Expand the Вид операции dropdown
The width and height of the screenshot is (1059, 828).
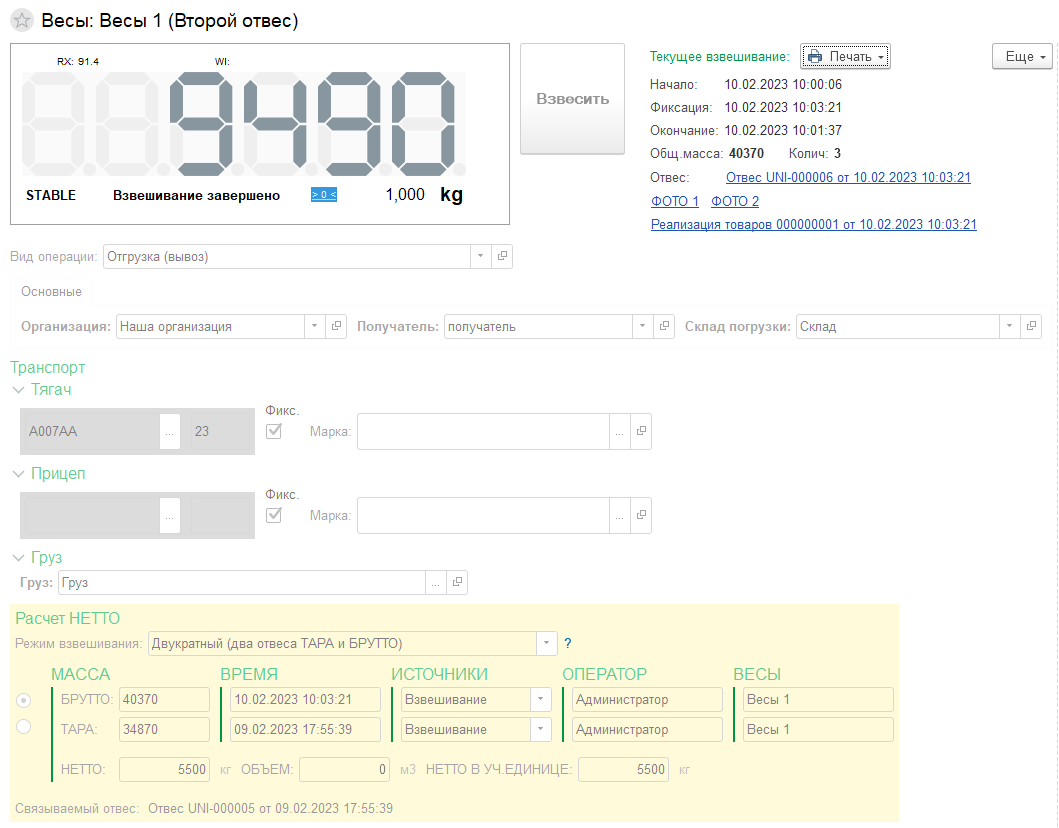481,257
